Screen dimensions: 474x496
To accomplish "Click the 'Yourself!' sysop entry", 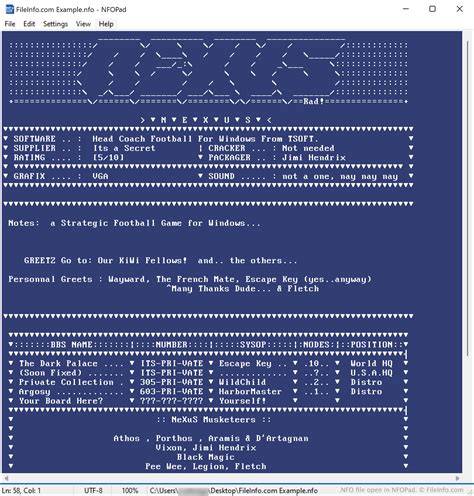I will tap(242, 401).
